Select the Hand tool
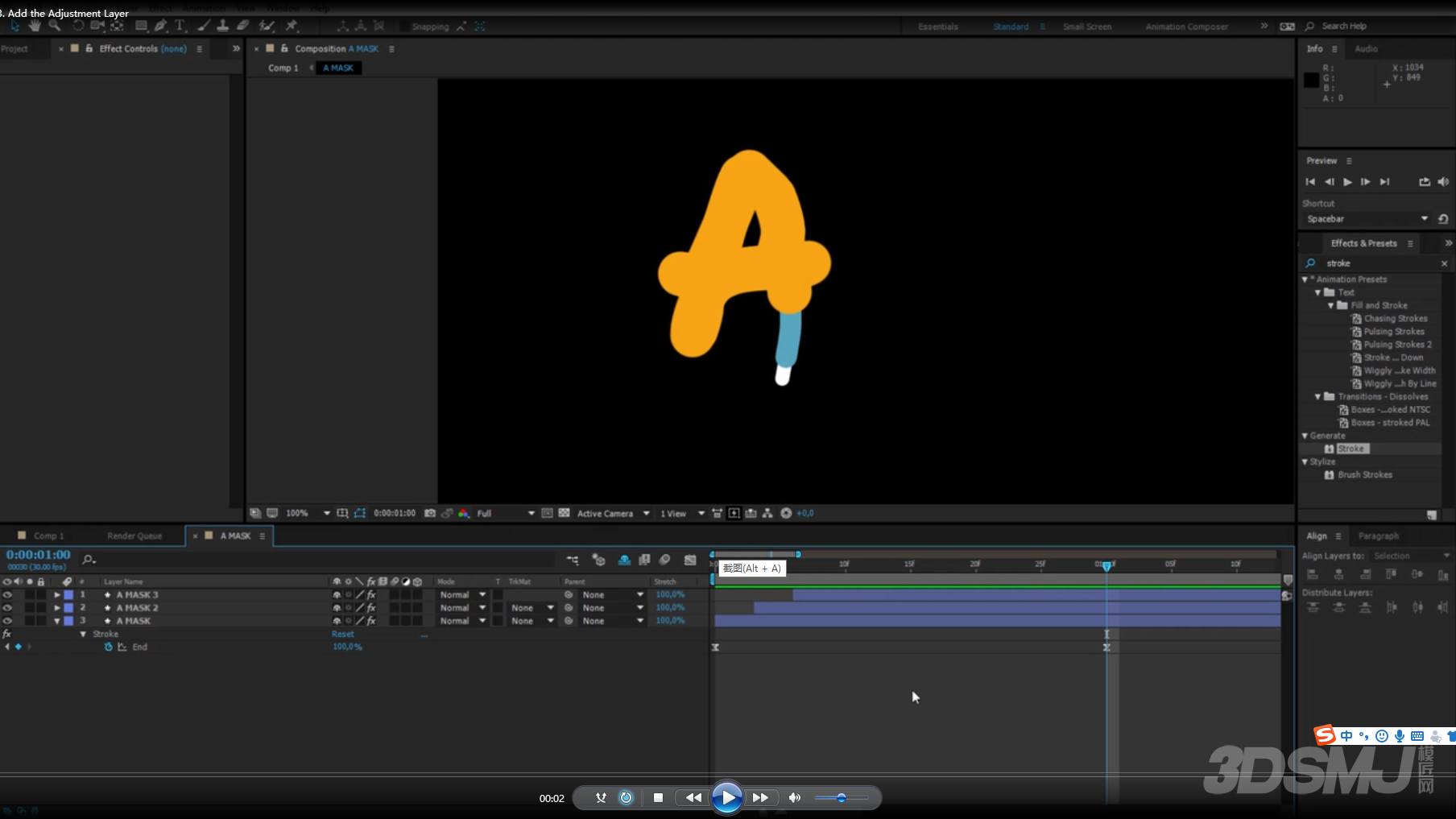 pyautogui.click(x=35, y=26)
